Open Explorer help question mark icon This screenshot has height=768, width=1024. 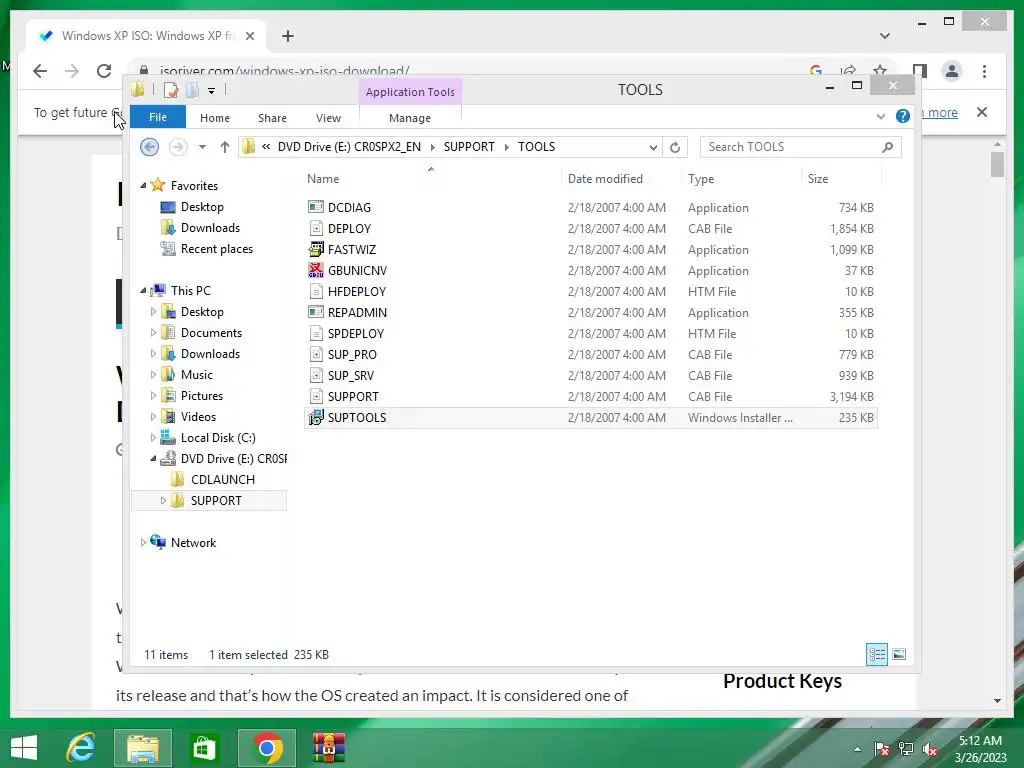click(x=903, y=116)
